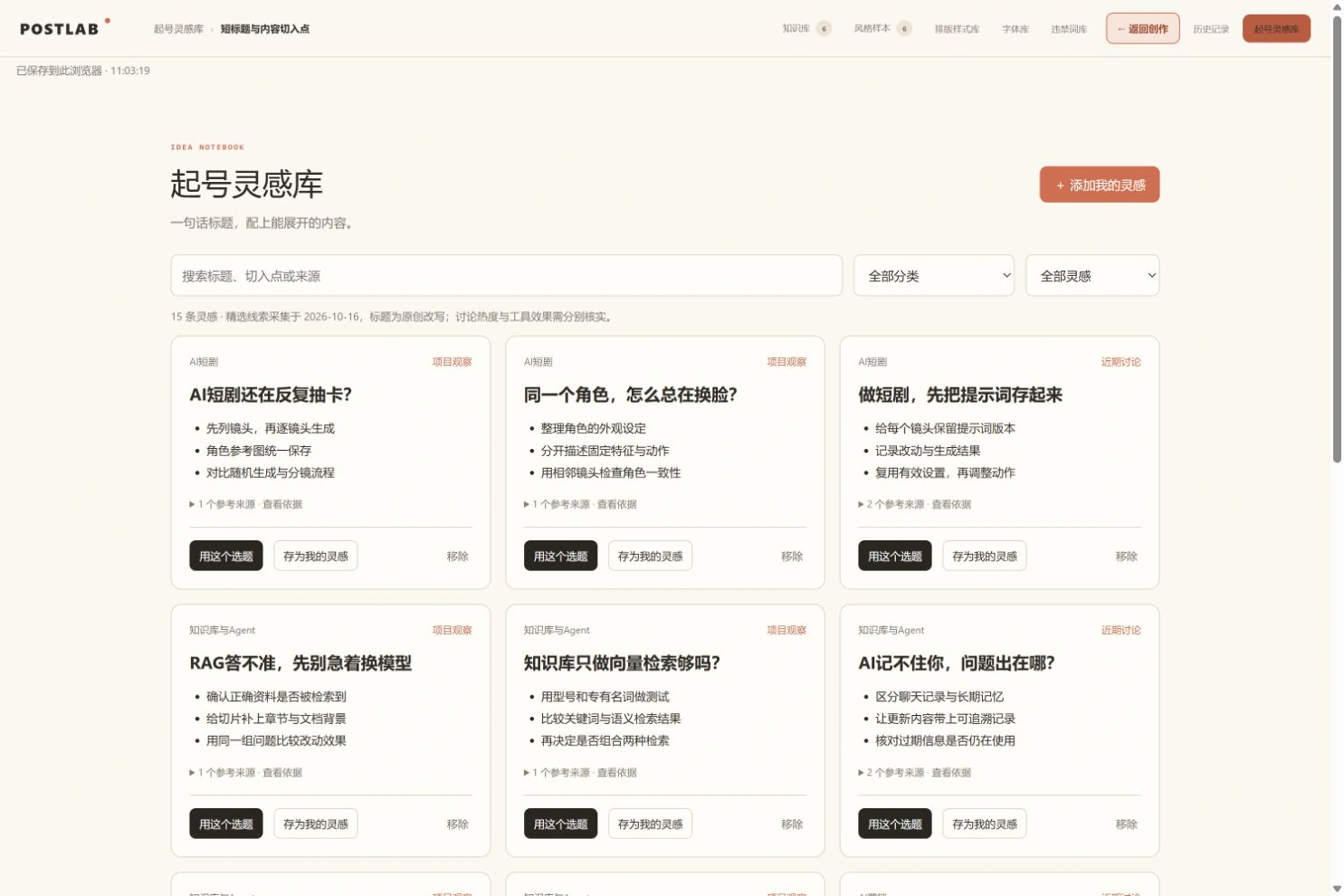Expand sources for '做短剧,先把提示词存起来' card
The height and width of the screenshot is (896, 1344).
tap(914, 504)
